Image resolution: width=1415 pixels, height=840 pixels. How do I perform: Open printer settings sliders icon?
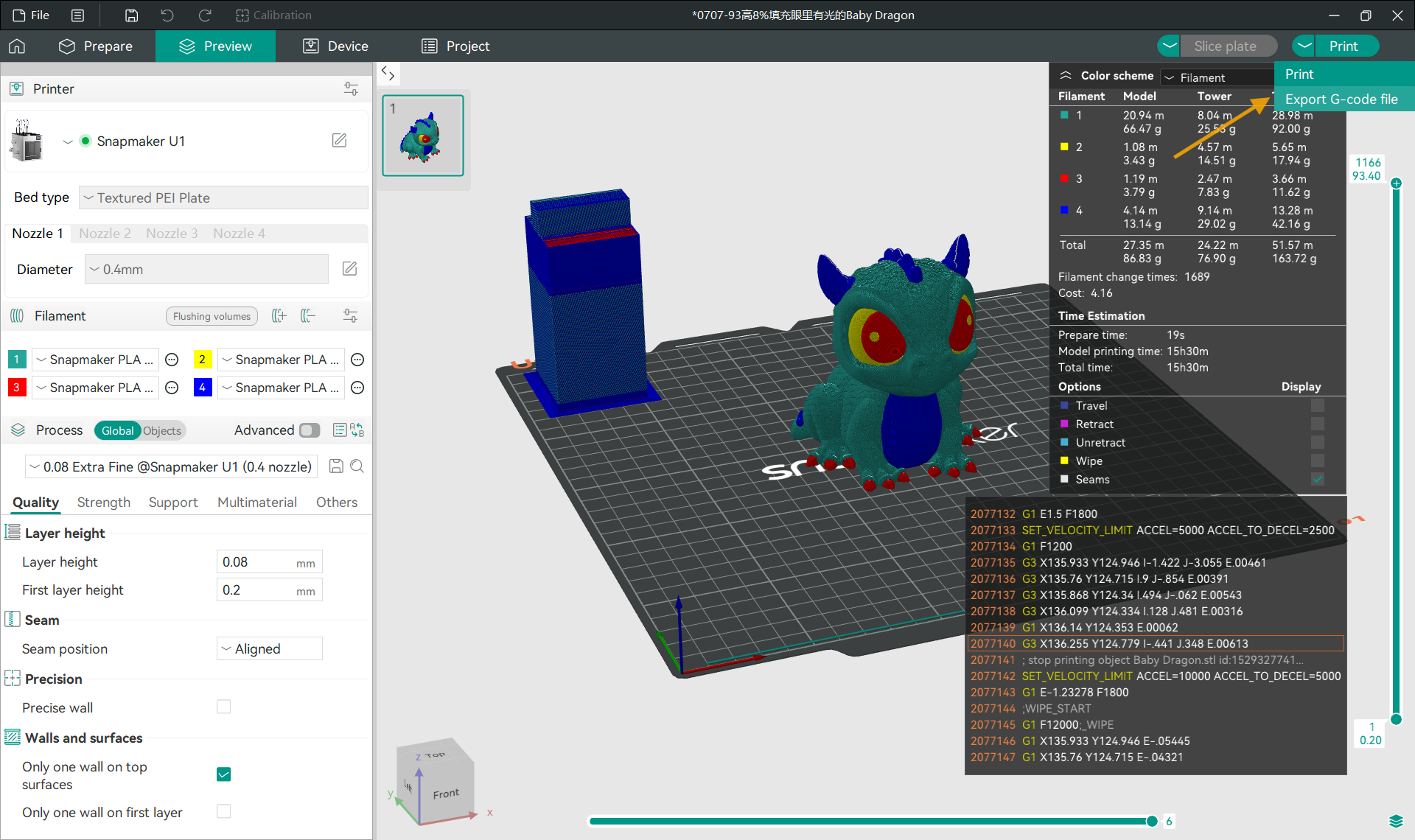[x=351, y=89]
